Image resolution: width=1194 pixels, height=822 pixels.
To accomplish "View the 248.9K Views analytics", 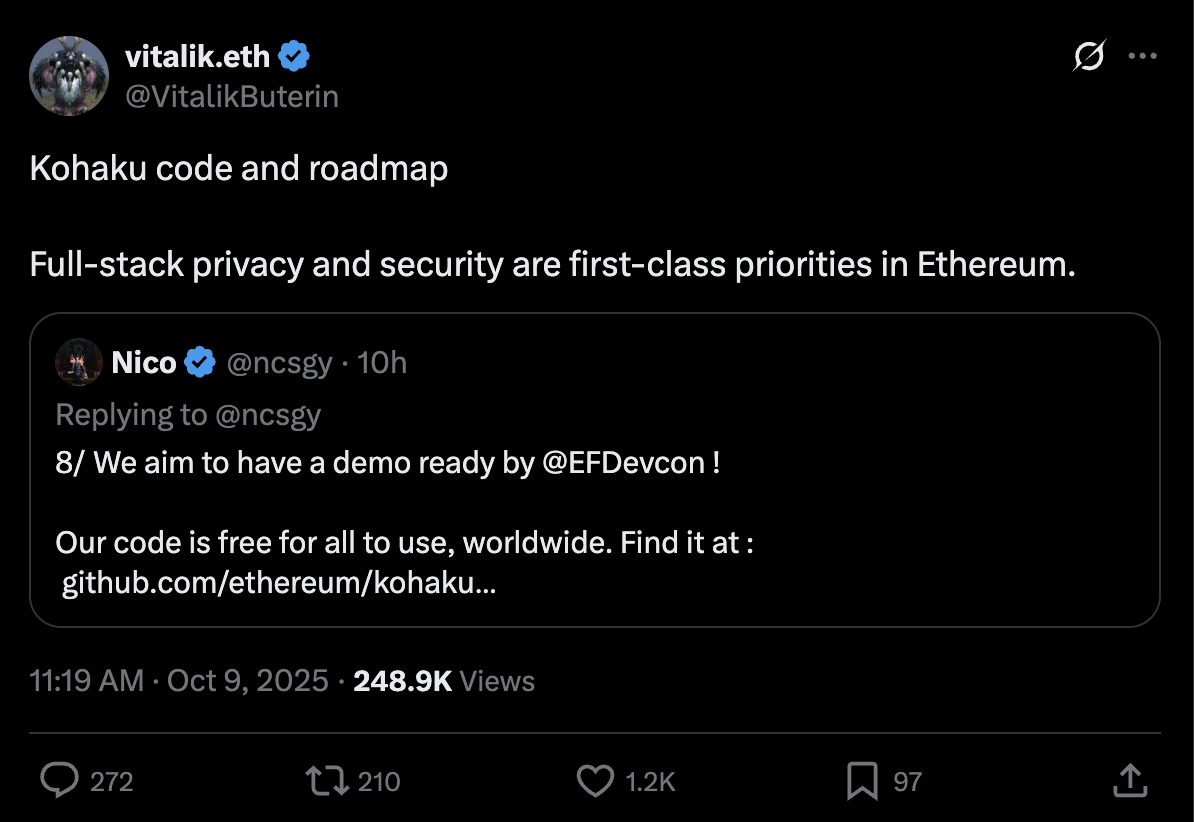I will coord(444,681).
